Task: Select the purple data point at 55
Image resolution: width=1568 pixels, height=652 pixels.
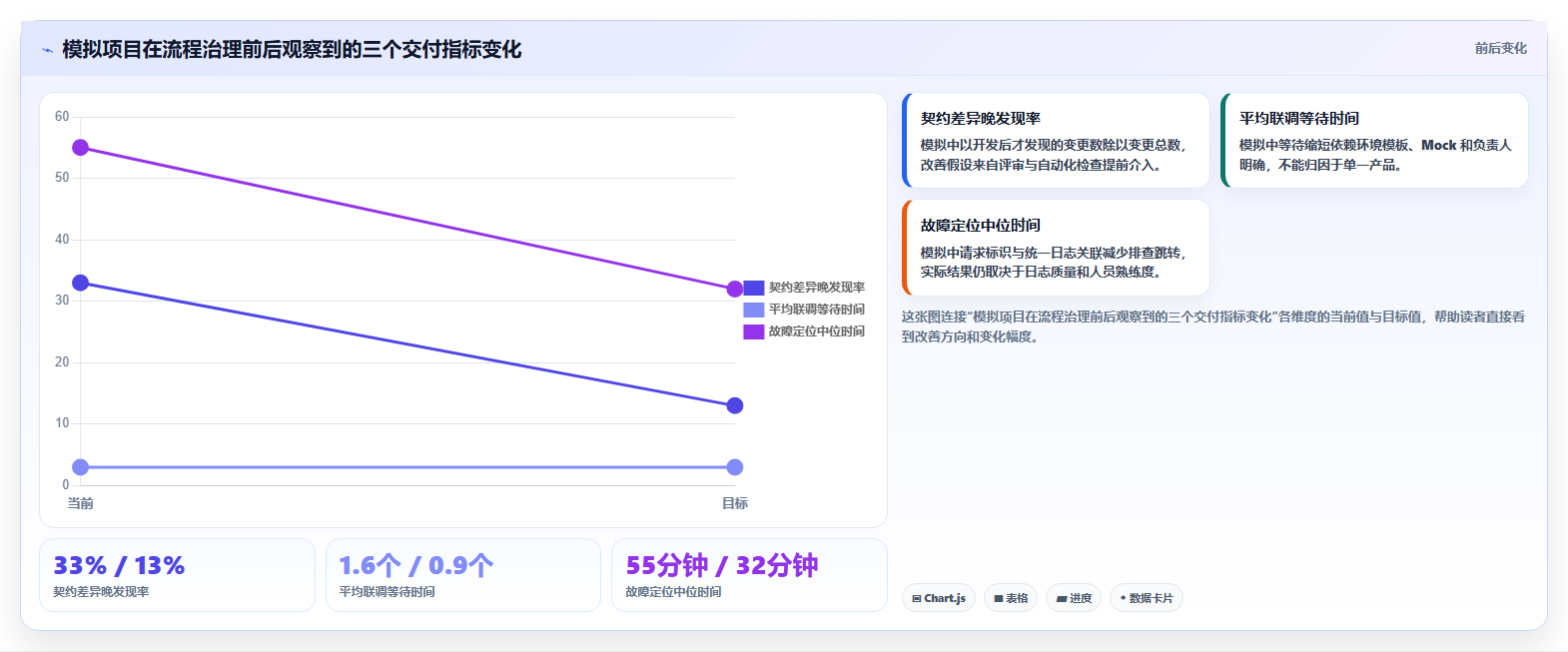Action: pyautogui.click(x=81, y=148)
